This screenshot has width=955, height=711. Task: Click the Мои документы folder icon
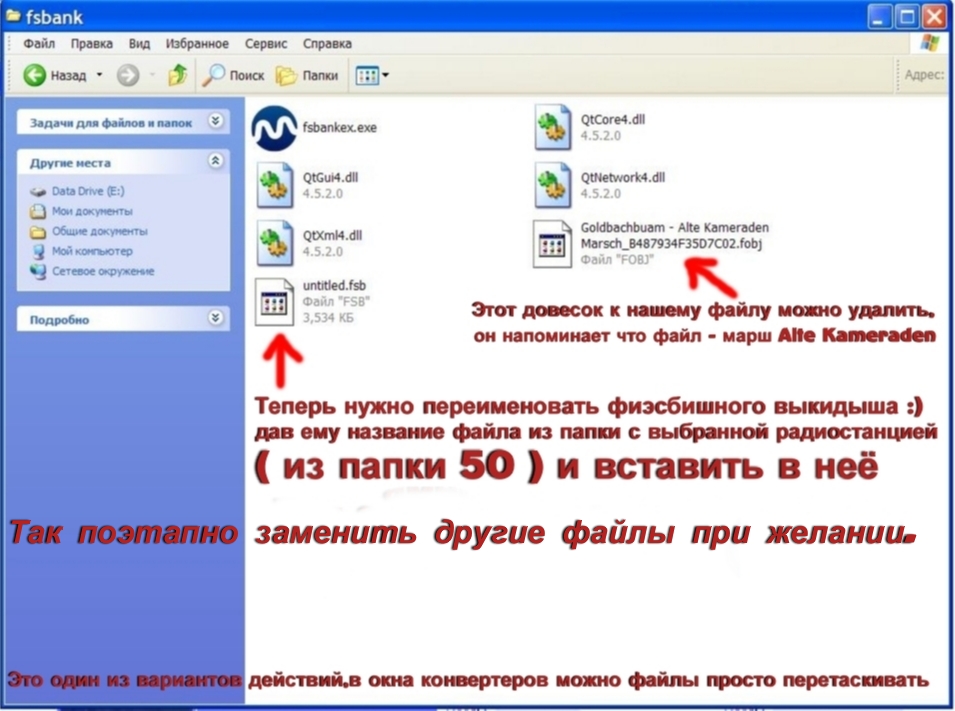38,211
